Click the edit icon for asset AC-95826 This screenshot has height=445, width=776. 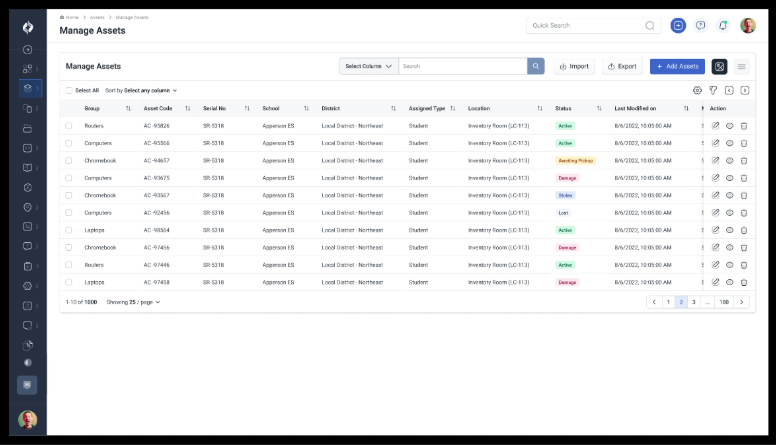[x=716, y=126]
